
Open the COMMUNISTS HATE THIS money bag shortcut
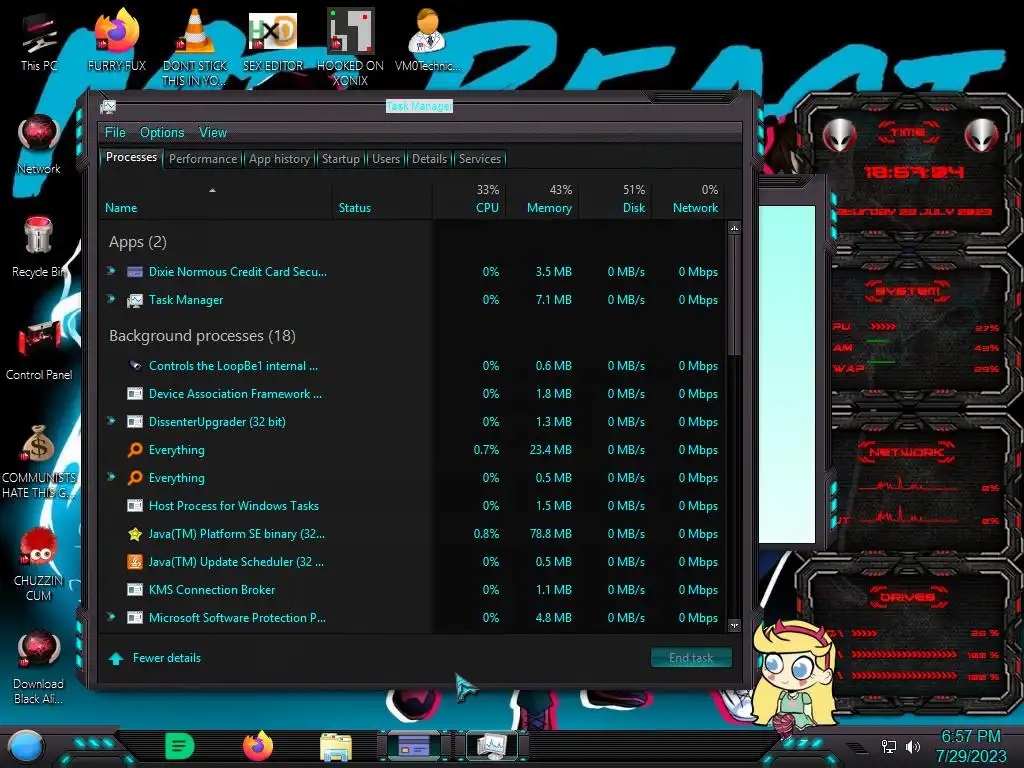[39, 462]
